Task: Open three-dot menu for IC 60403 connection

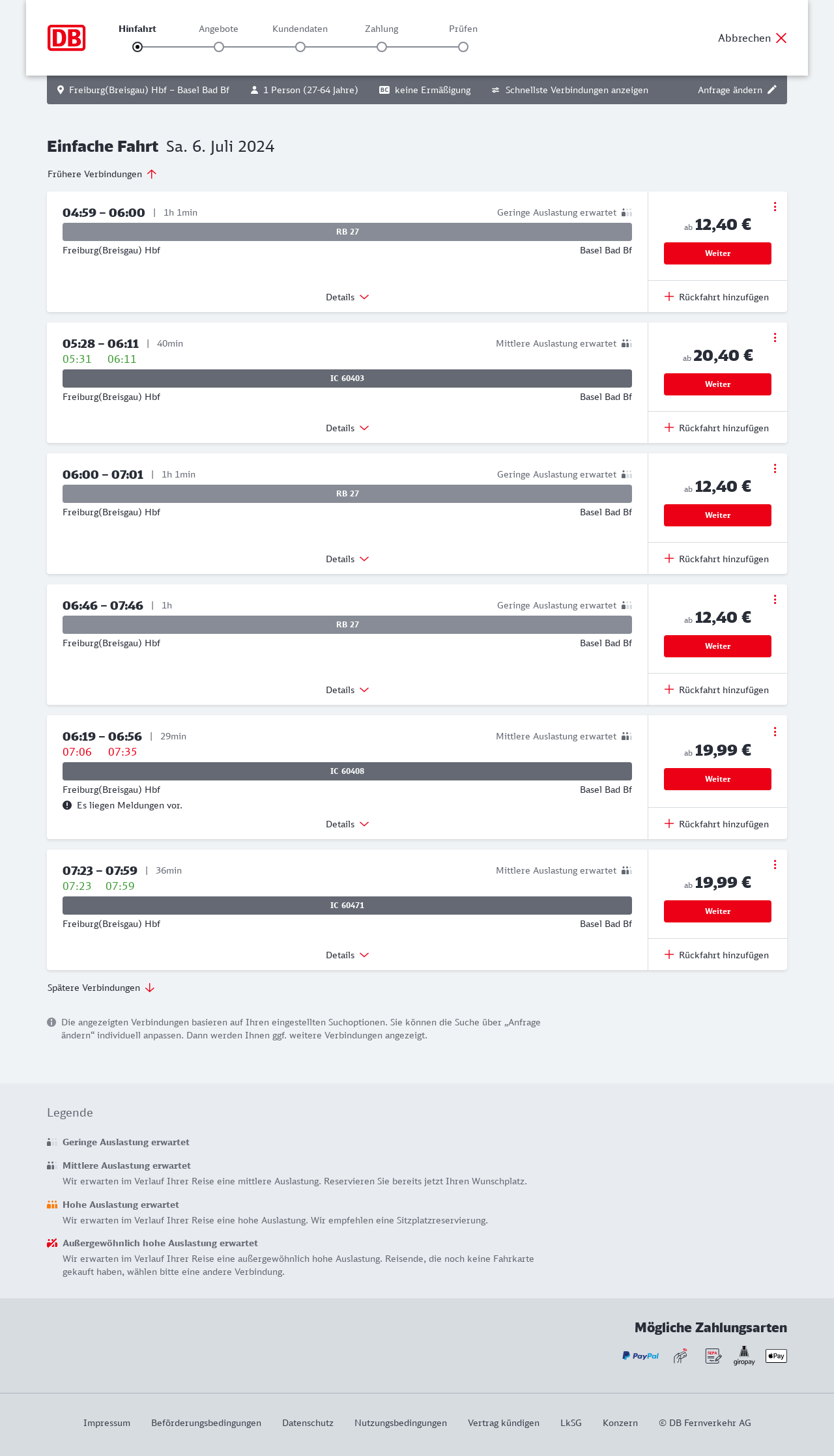Action: (775, 337)
